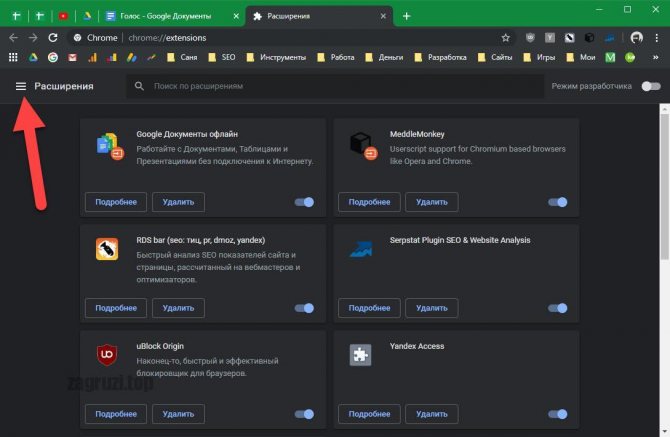
Task: Open the Apps grid bookmark shortcut
Action: tap(13, 57)
